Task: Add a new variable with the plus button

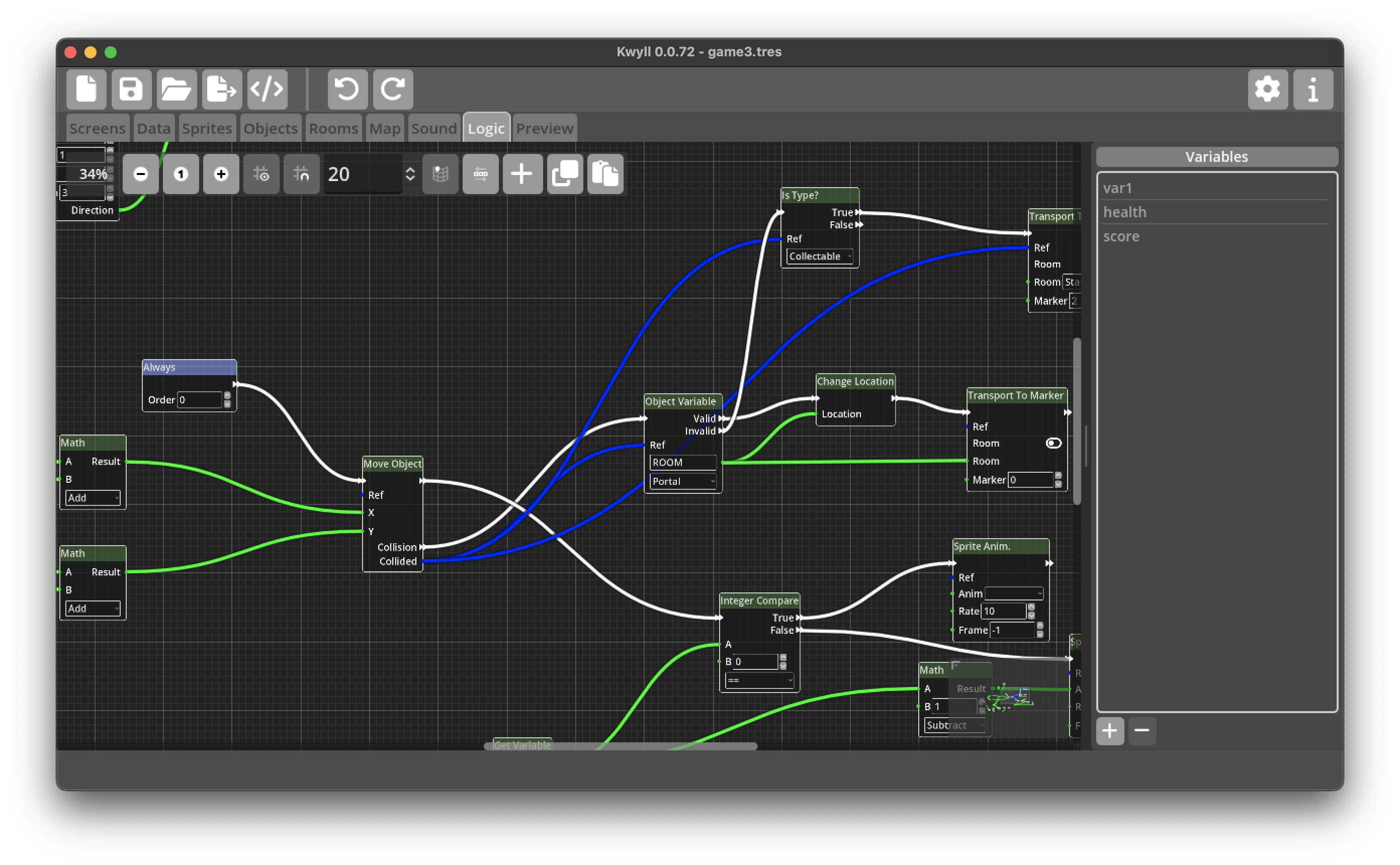Action: 1109,731
